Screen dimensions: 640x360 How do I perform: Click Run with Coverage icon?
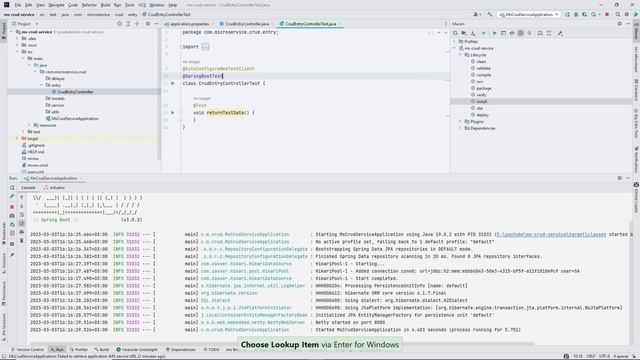coord(584,14)
